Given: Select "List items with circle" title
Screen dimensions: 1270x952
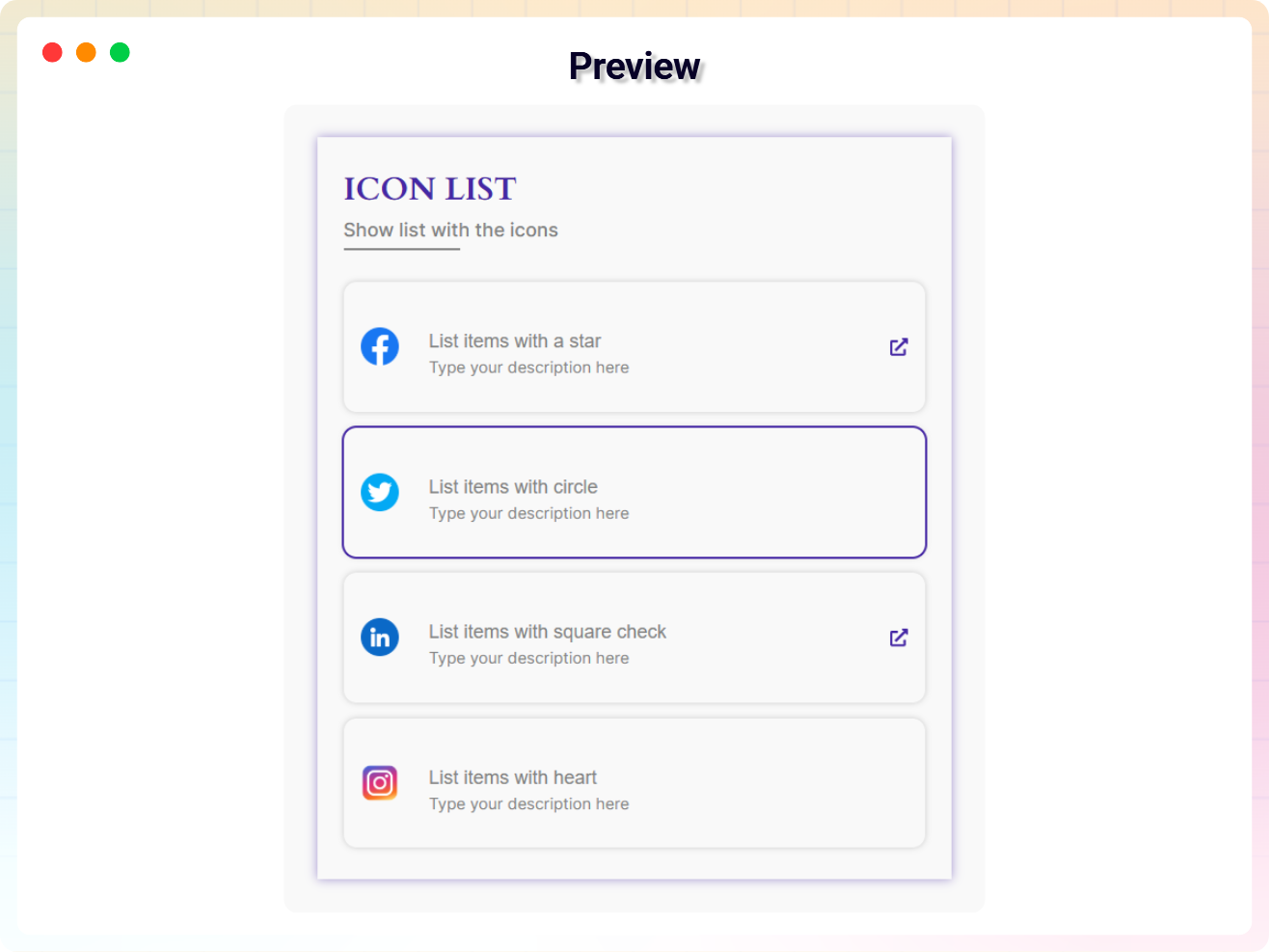Looking at the screenshot, I should [x=513, y=487].
